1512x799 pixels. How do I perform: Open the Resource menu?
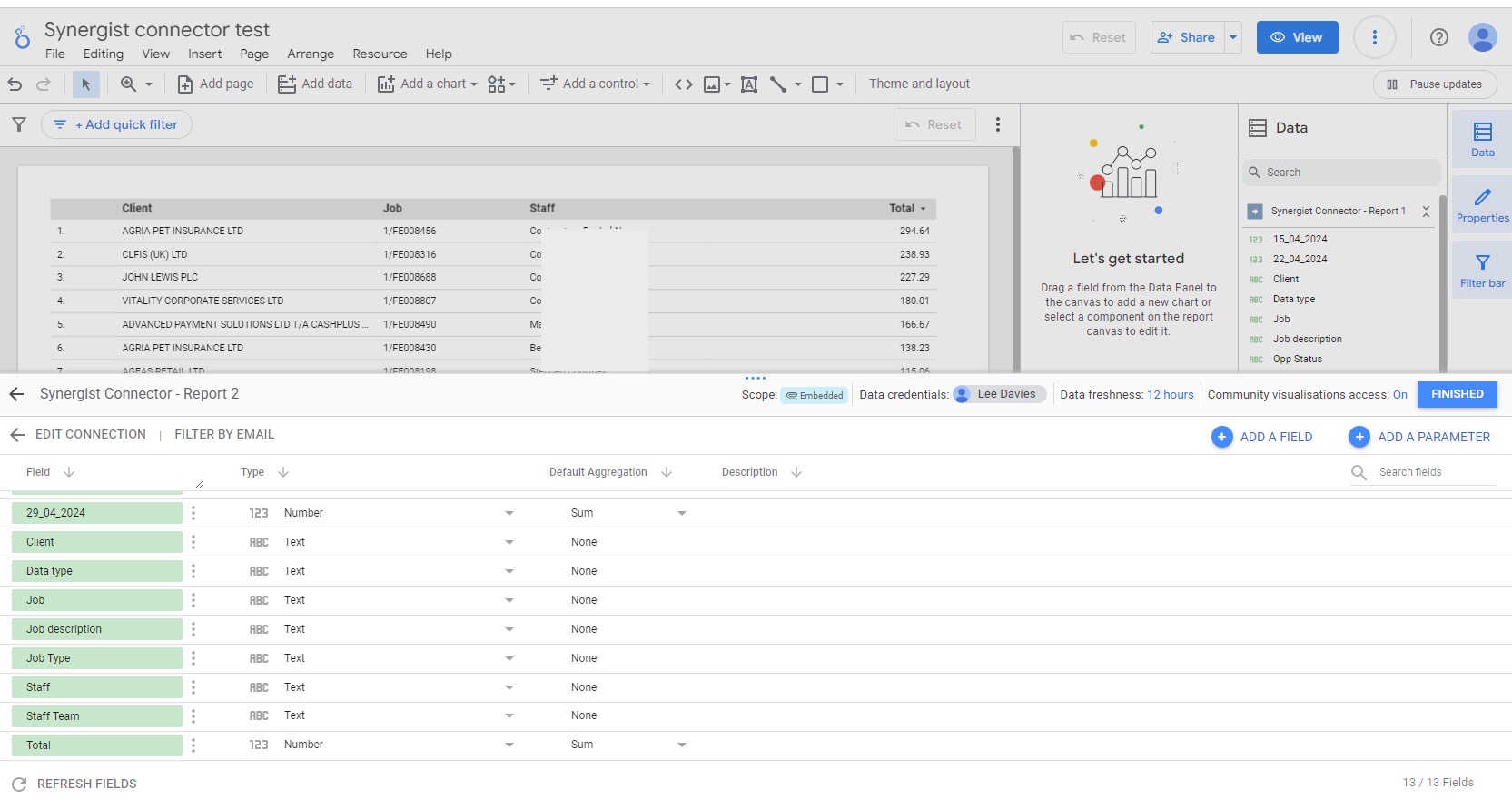click(x=380, y=54)
